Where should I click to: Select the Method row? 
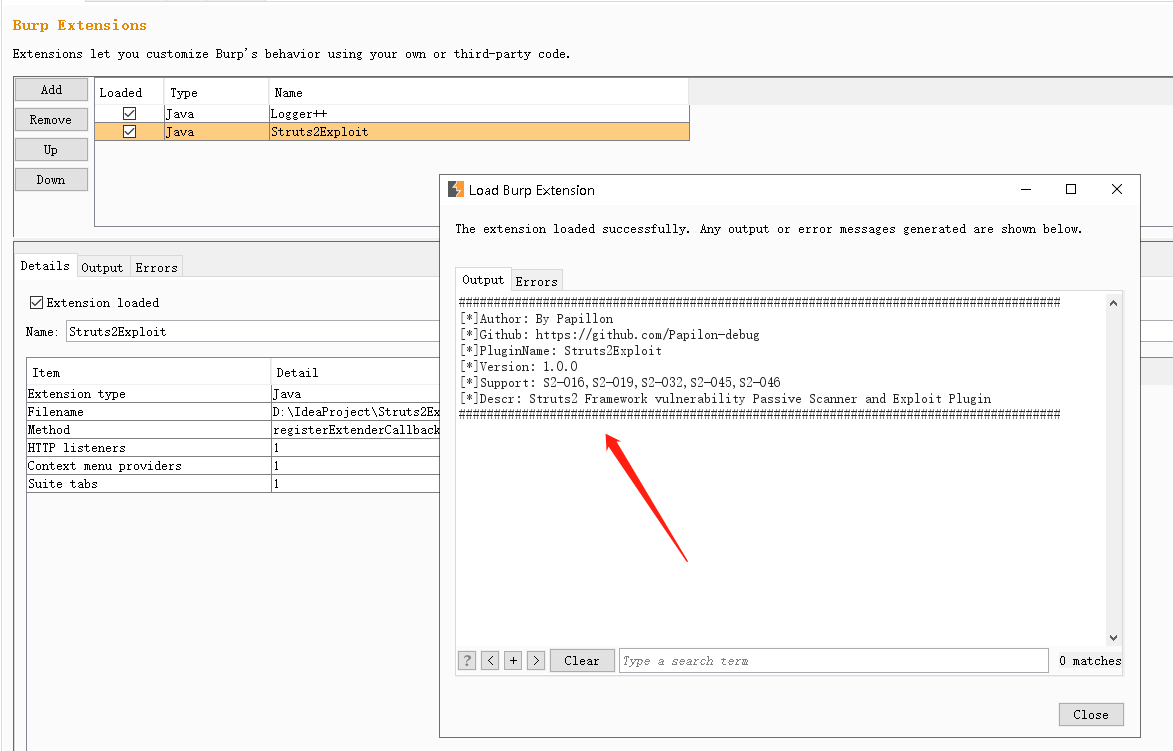pyautogui.click(x=233, y=429)
